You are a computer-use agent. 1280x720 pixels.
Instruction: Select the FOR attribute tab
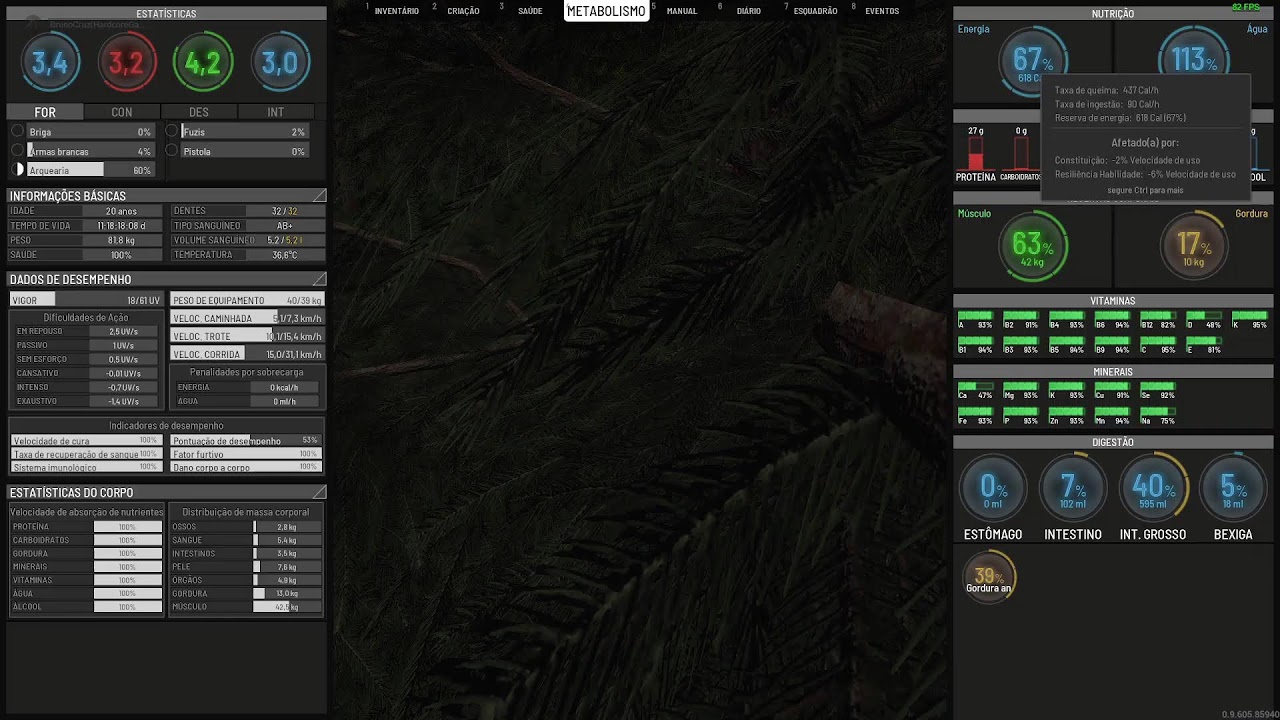point(45,112)
